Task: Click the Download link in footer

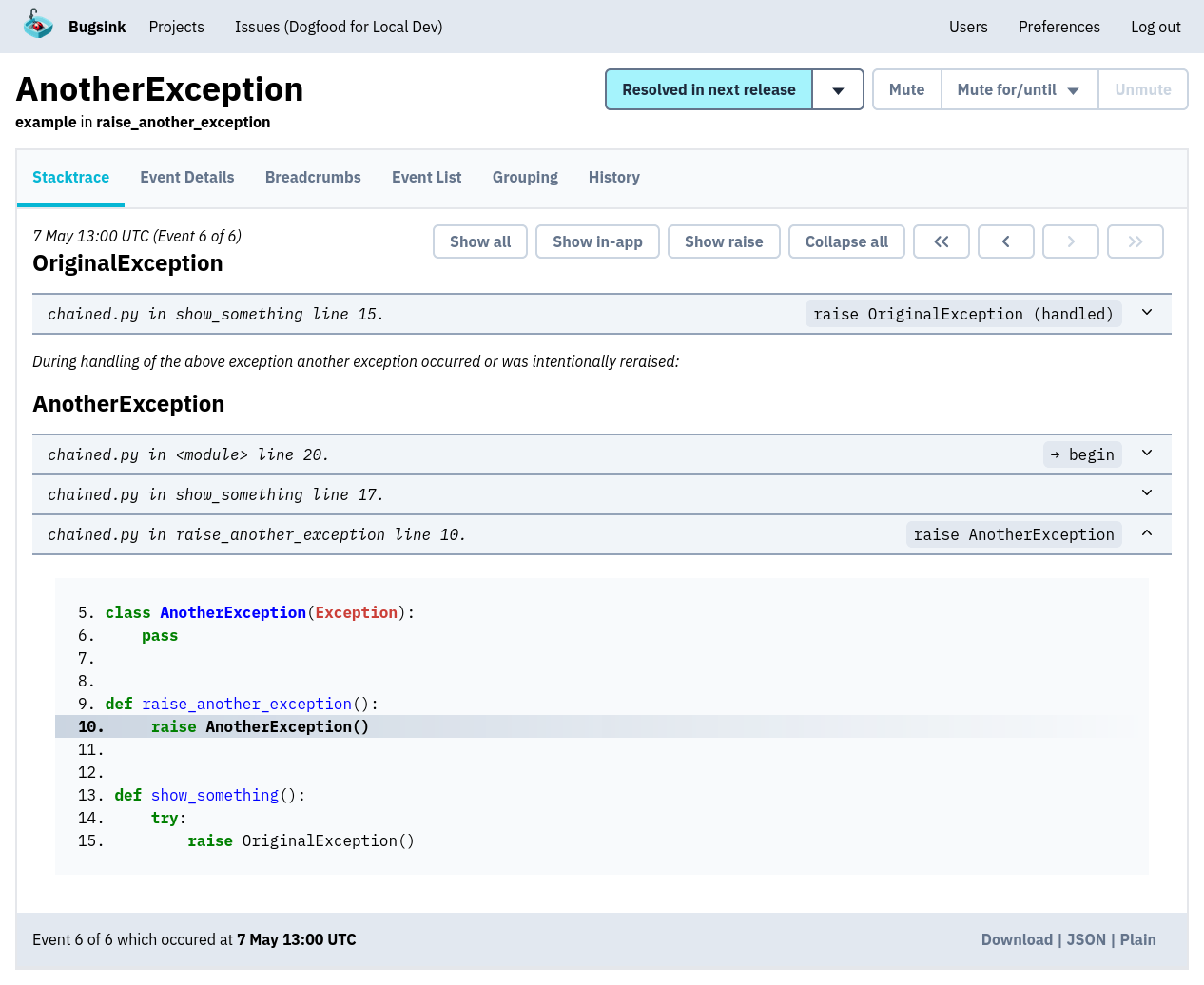Action: click(x=1017, y=939)
